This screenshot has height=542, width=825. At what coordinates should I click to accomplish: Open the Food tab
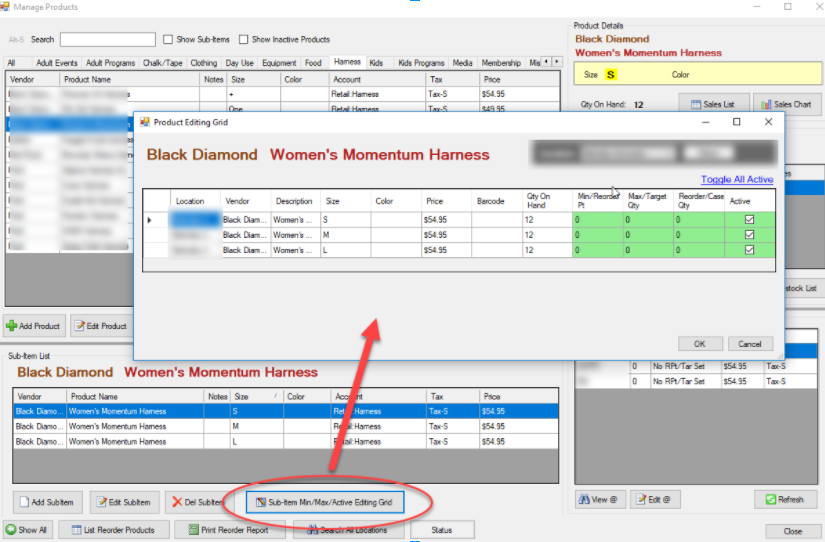point(313,63)
